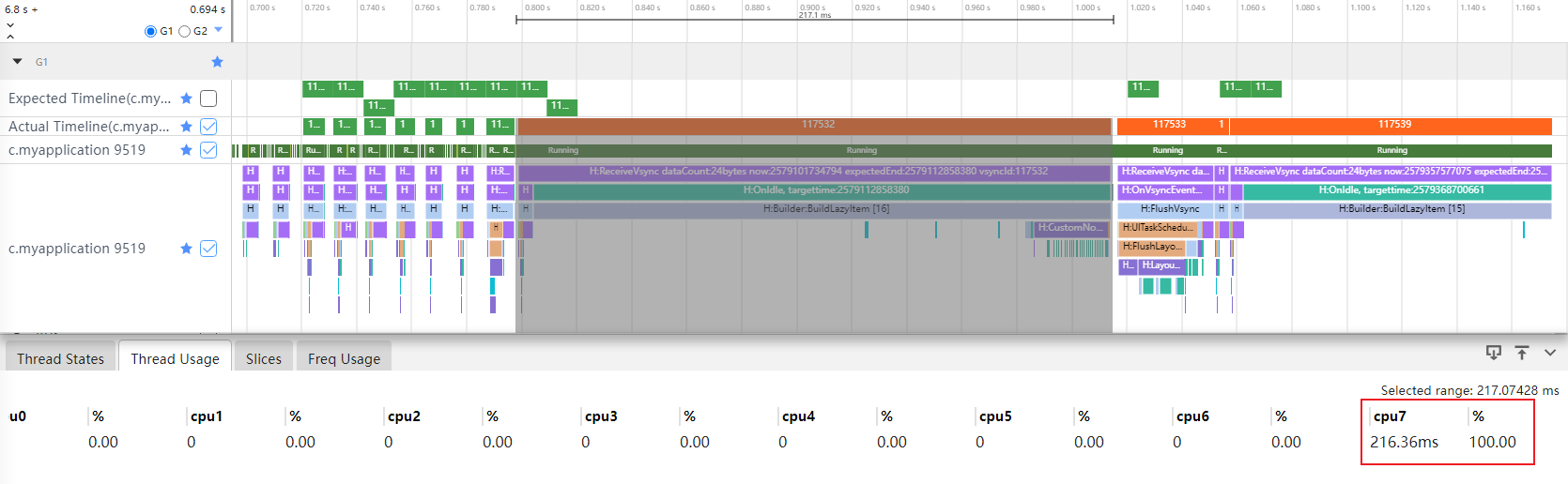Image resolution: width=1568 pixels, height=484 pixels.
Task: Open the blue dropdown arrow beside G2
Action: pos(219,30)
